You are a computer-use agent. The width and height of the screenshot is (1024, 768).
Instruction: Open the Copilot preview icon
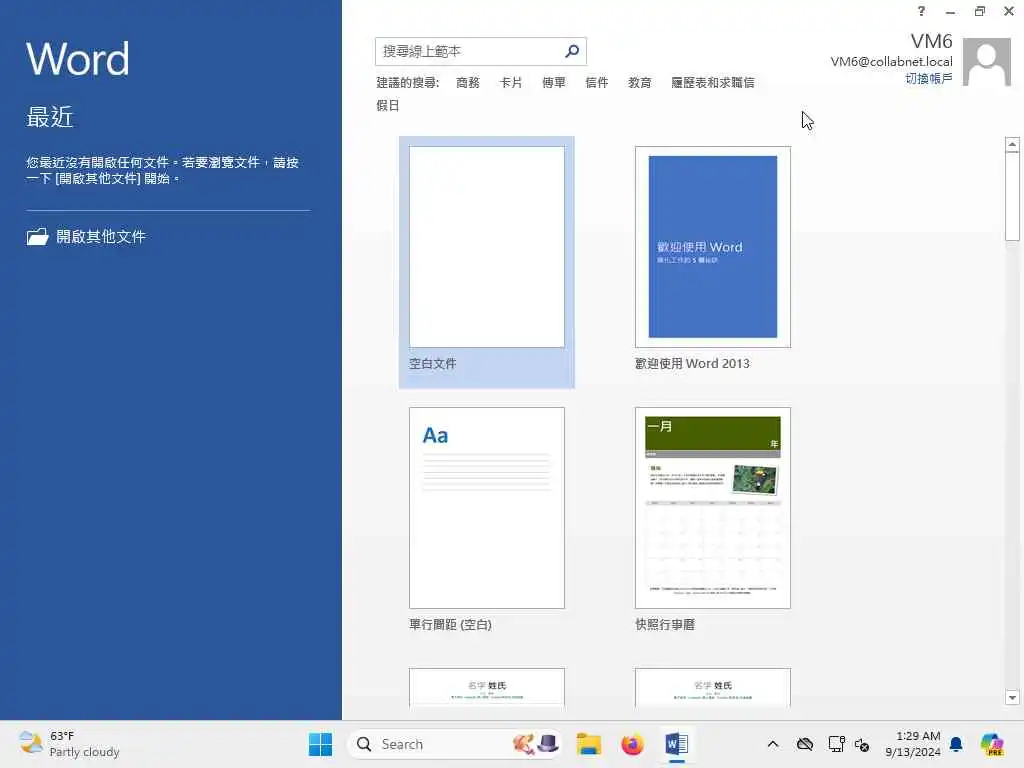[992, 744]
